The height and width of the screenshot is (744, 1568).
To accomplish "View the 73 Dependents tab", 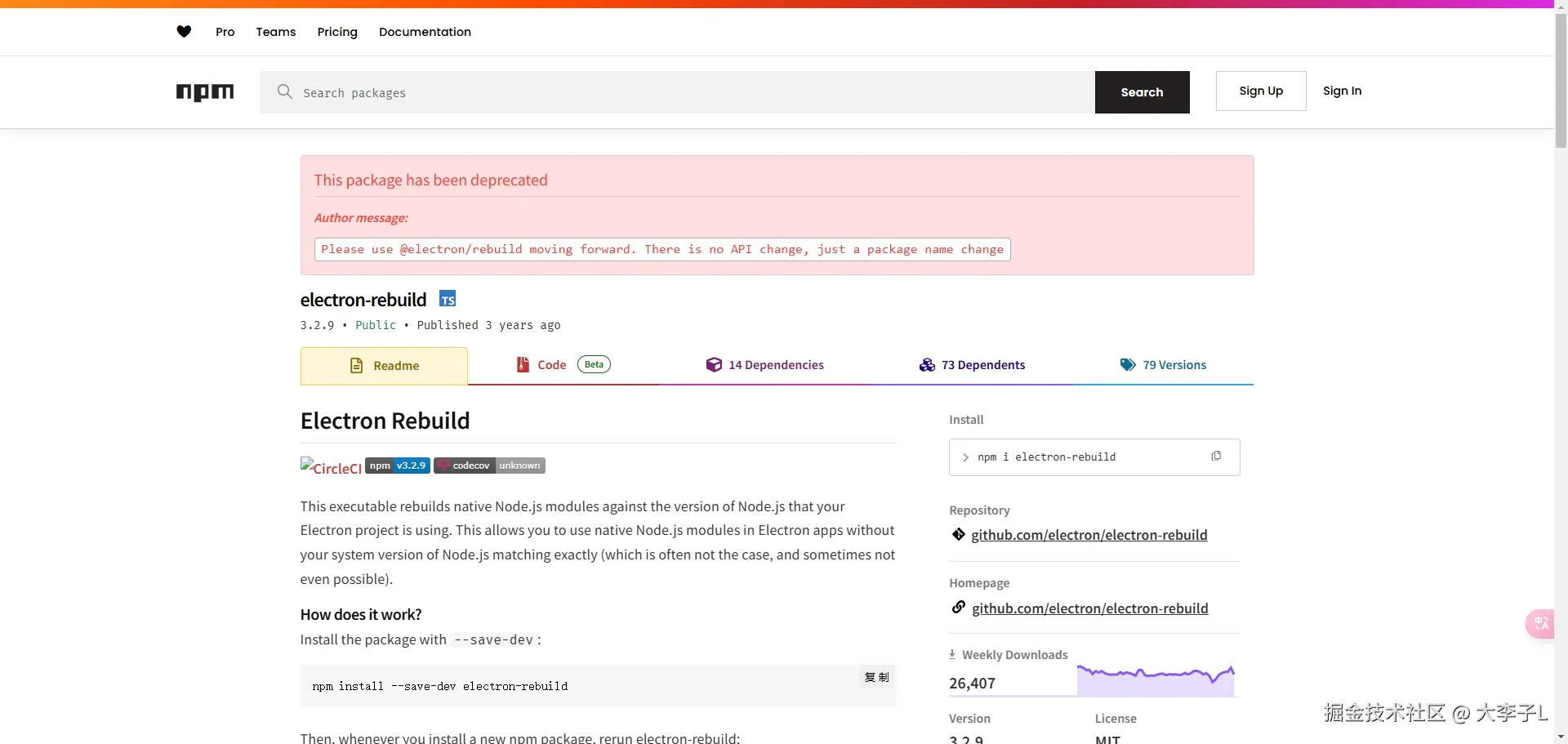I will 972,365.
